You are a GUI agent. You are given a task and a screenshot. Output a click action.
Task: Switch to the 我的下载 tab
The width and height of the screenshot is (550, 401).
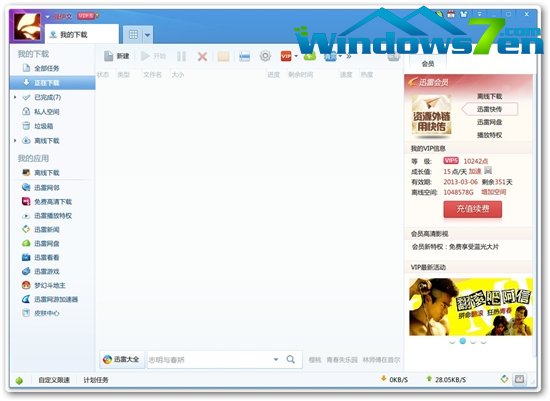click(82, 34)
